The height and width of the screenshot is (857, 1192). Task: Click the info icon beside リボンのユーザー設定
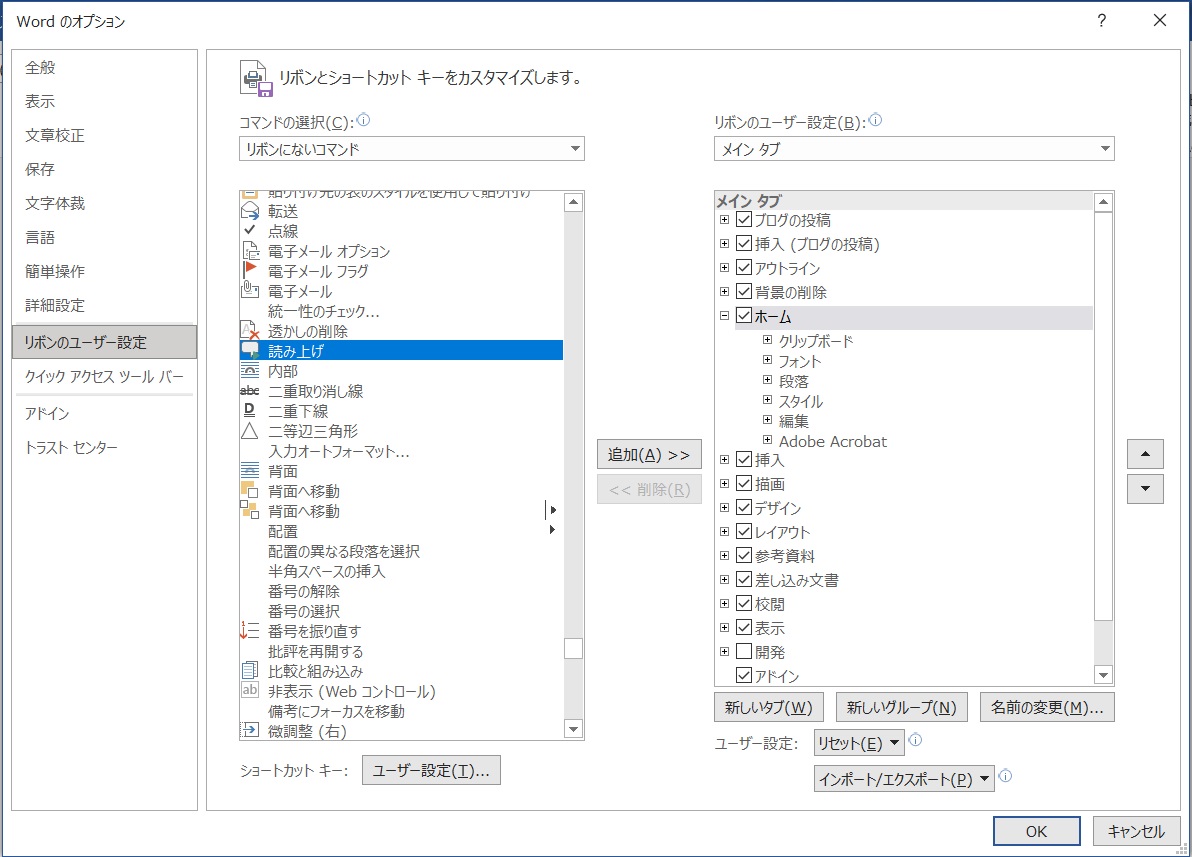[875, 119]
